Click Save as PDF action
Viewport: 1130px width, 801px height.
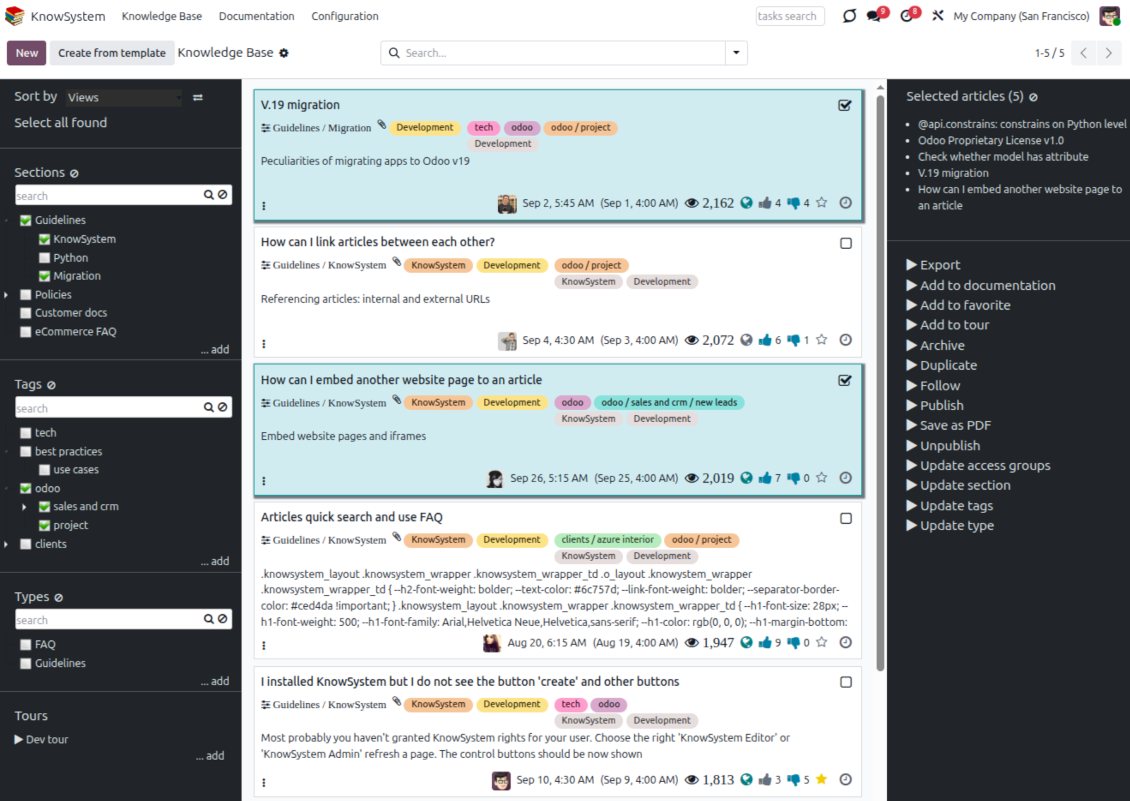954,425
